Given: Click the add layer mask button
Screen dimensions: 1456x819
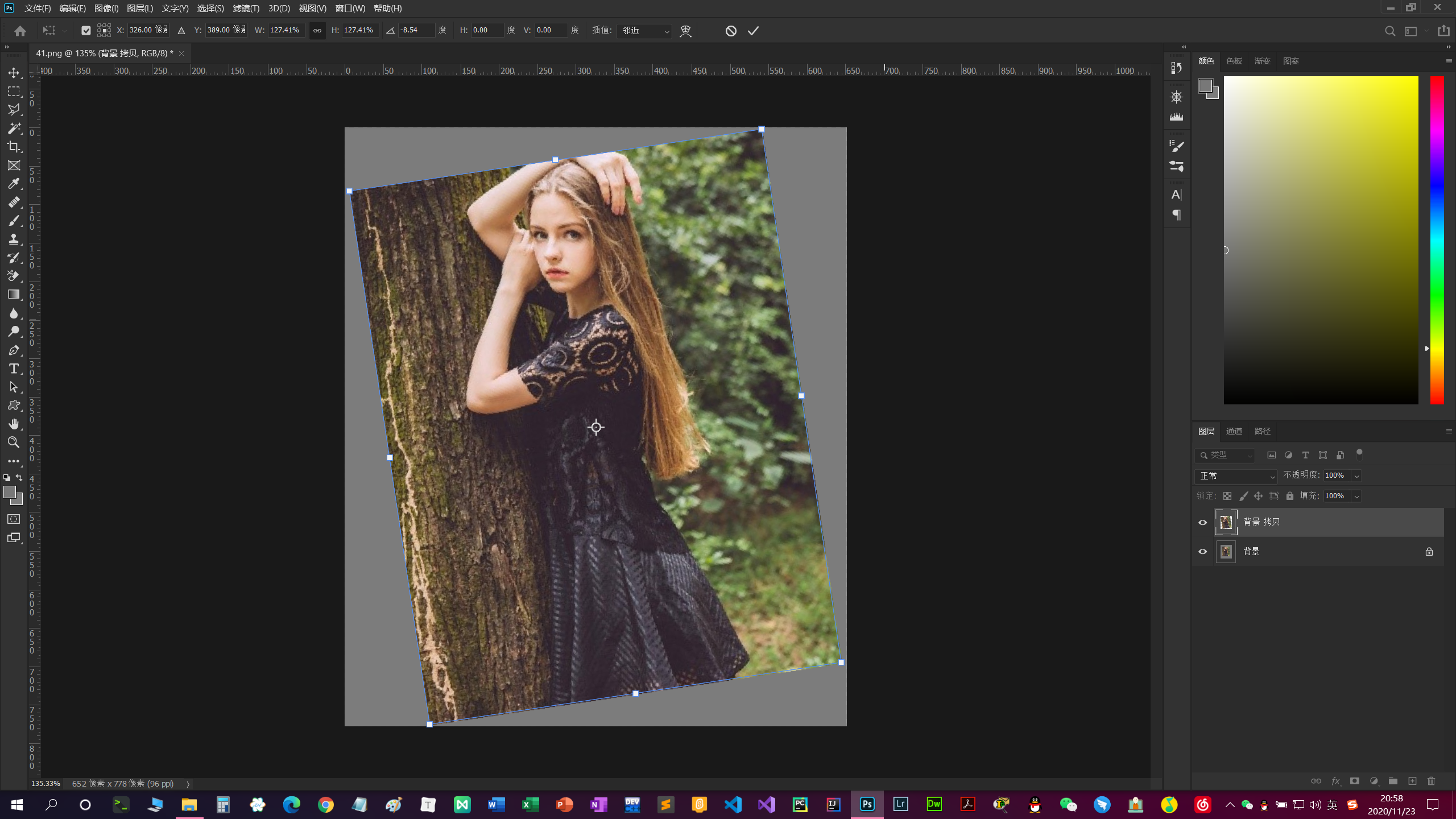Looking at the screenshot, I should (1355, 781).
